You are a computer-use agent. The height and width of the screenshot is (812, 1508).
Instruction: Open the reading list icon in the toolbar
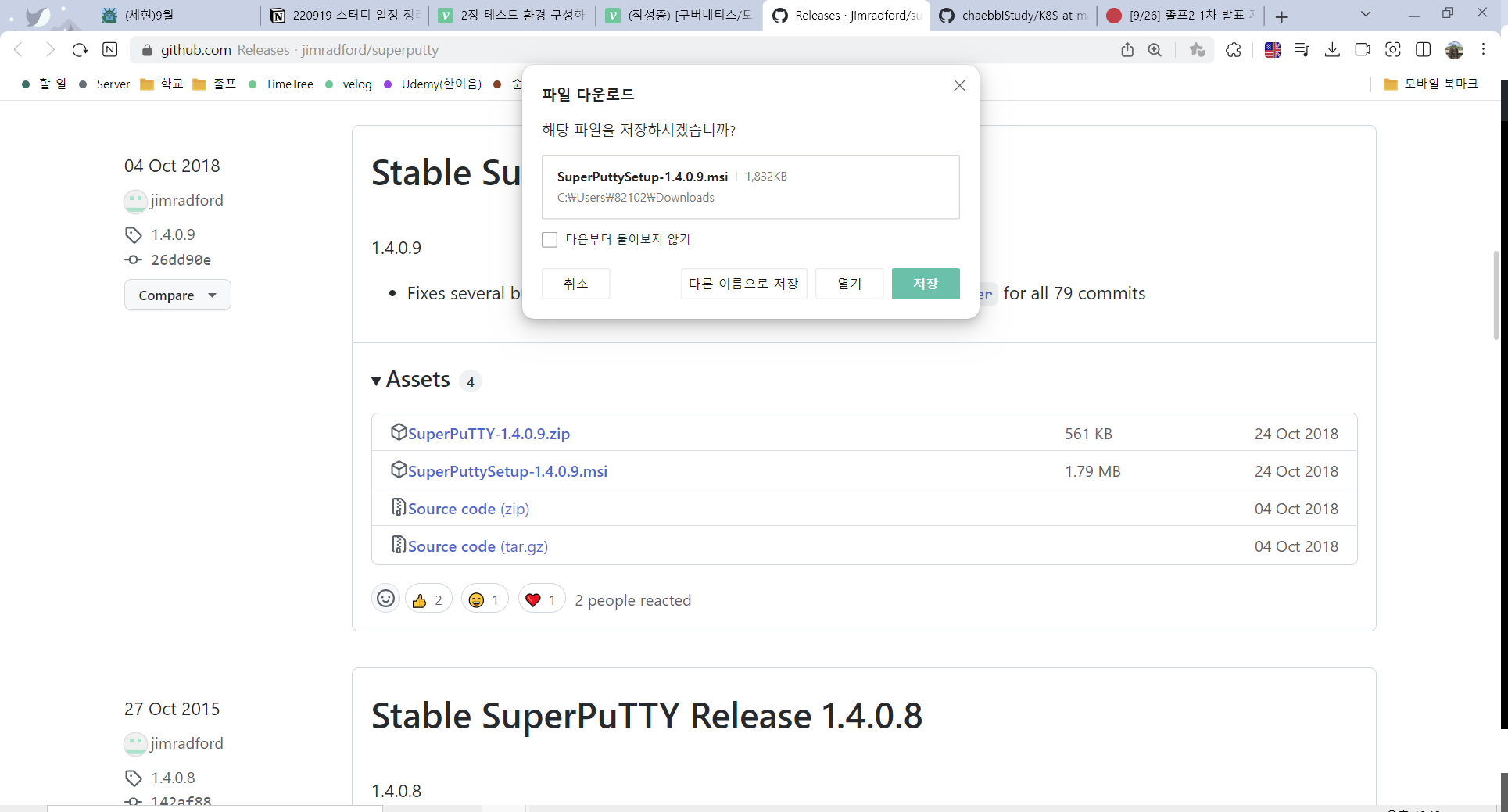click(x=1302, y=50)
